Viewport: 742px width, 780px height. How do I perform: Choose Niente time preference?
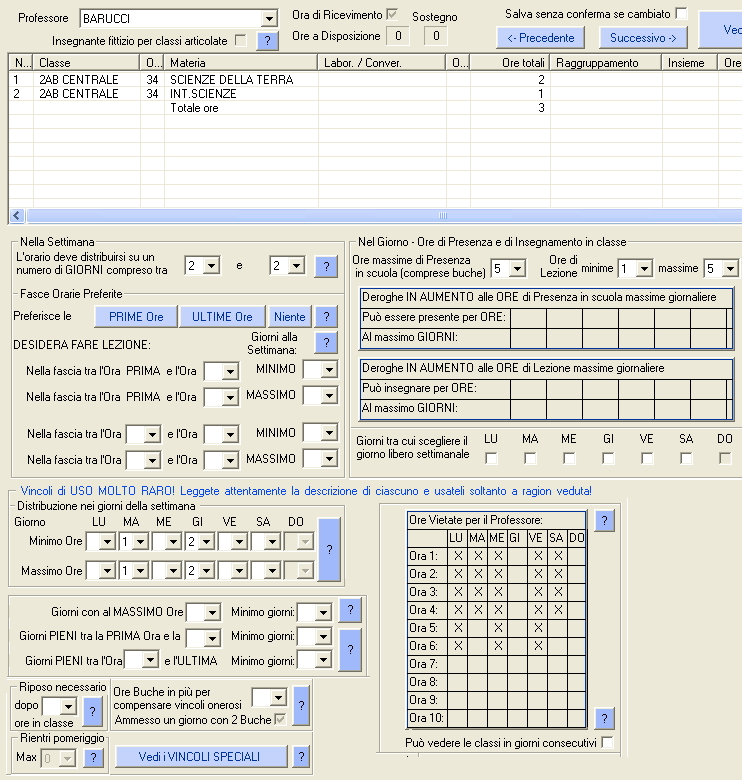click(x=289, y=317)
